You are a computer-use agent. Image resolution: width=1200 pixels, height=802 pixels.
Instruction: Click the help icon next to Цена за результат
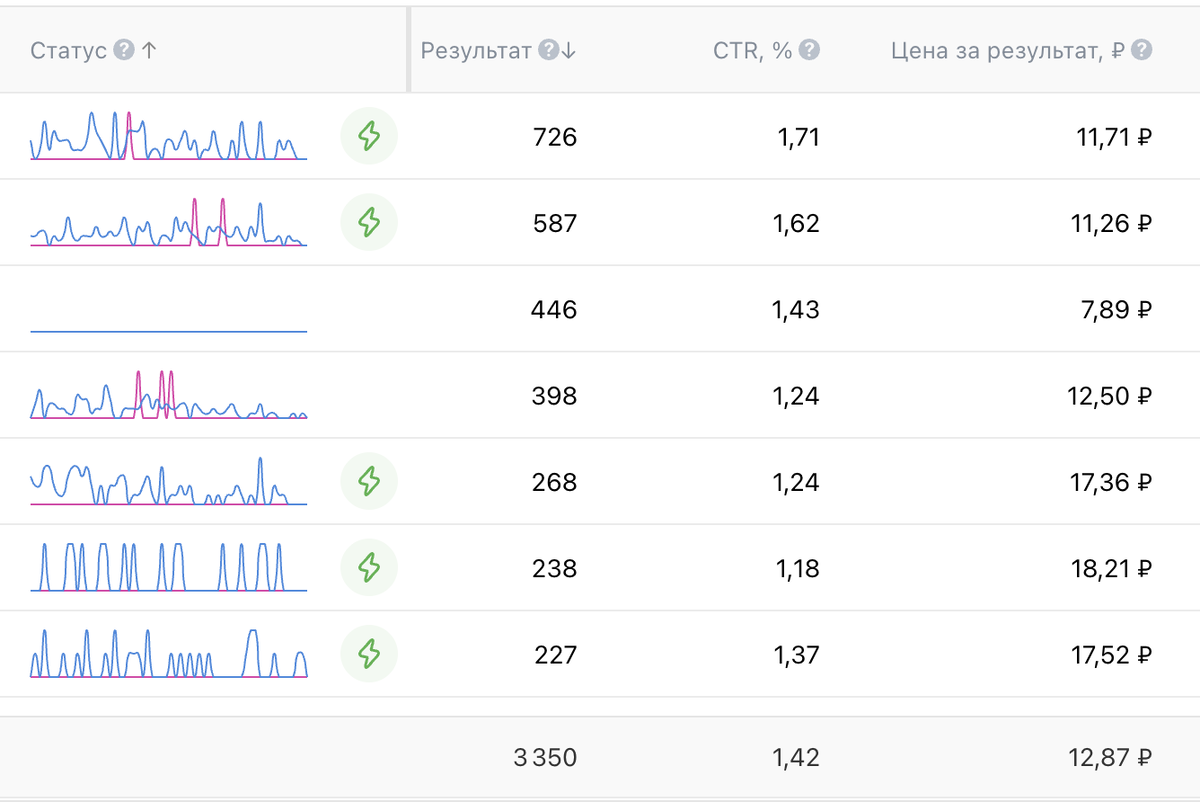point(1142,50)
